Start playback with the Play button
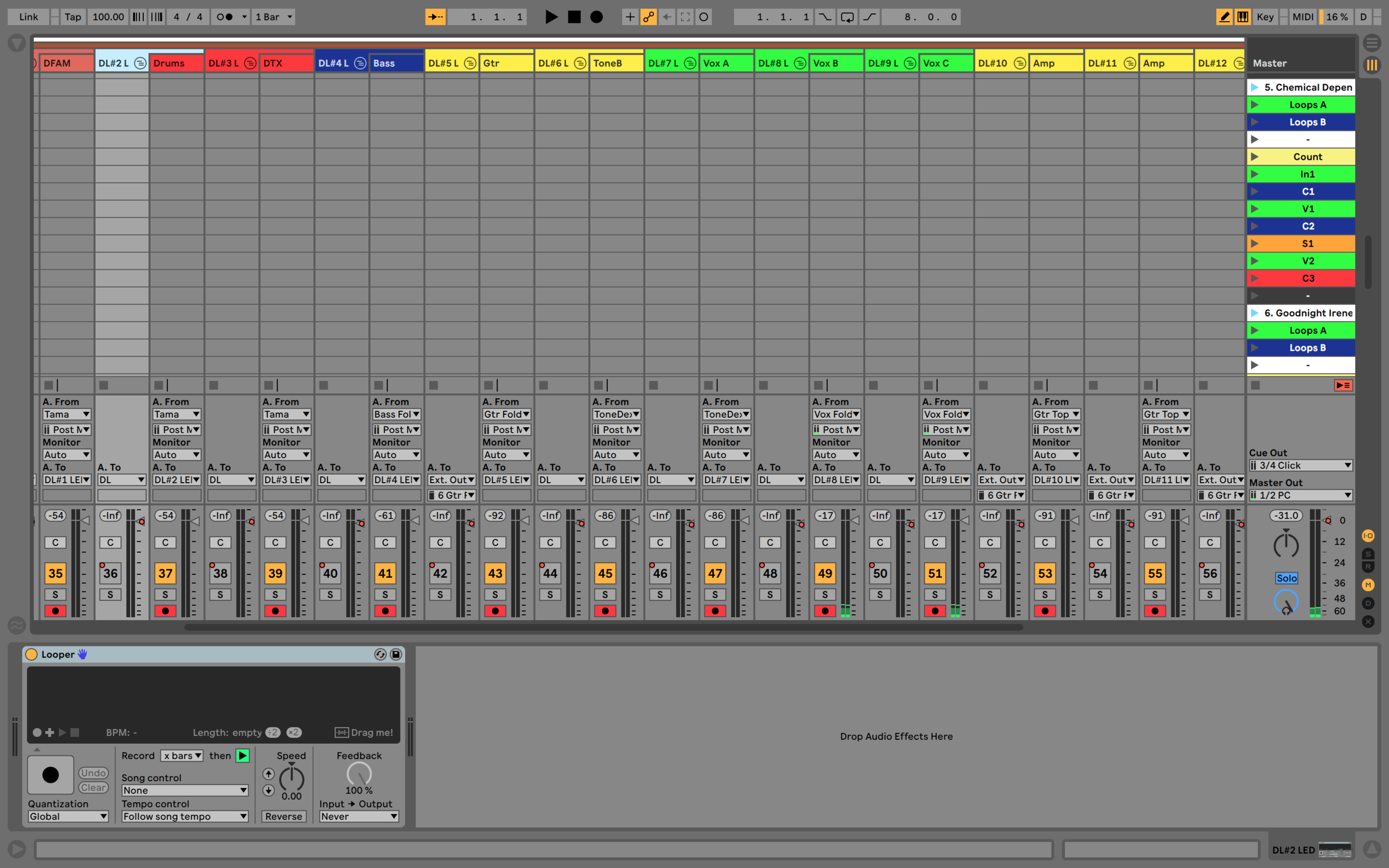 click(x=551, y=17)
